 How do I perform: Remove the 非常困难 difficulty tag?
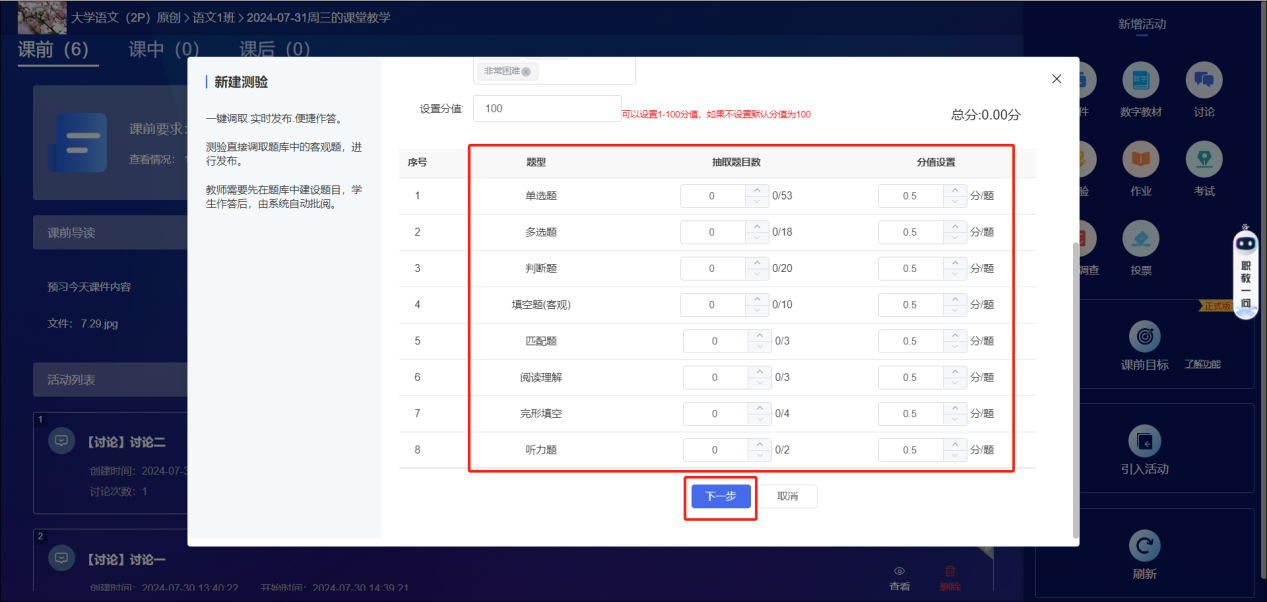526,72
